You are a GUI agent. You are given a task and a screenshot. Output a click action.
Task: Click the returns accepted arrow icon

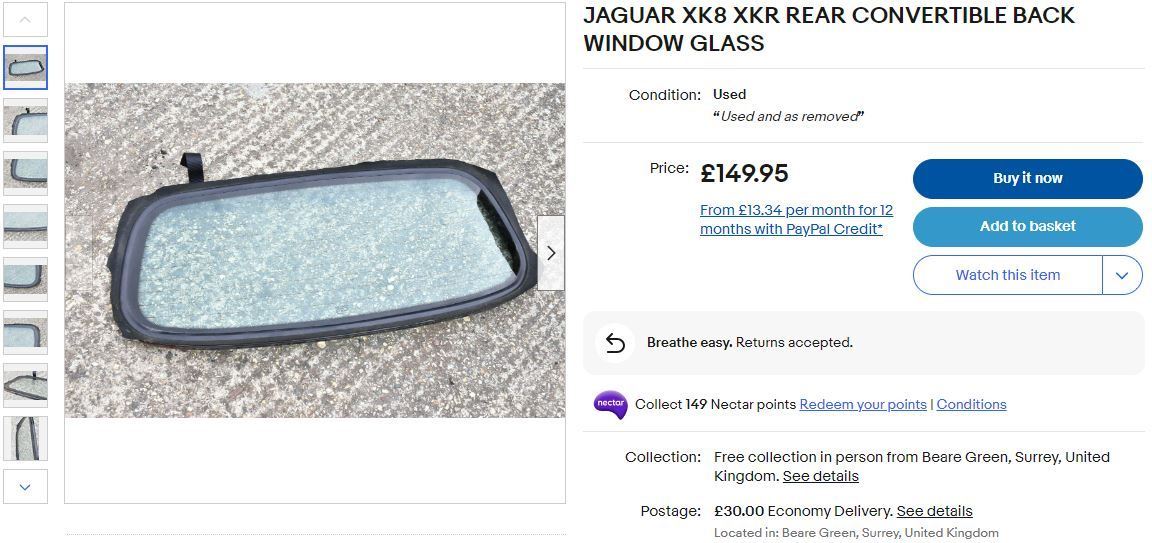point(615,343)
